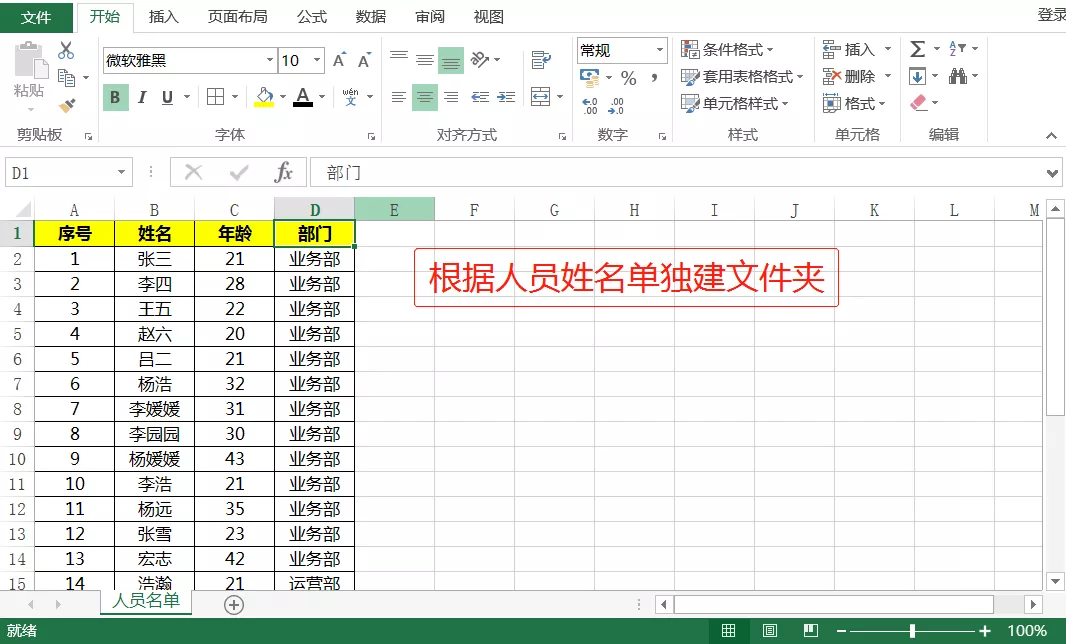1066x644 pixels.
Task: Click 套用表格格式 Format as Table
Action: pos(742,77)
